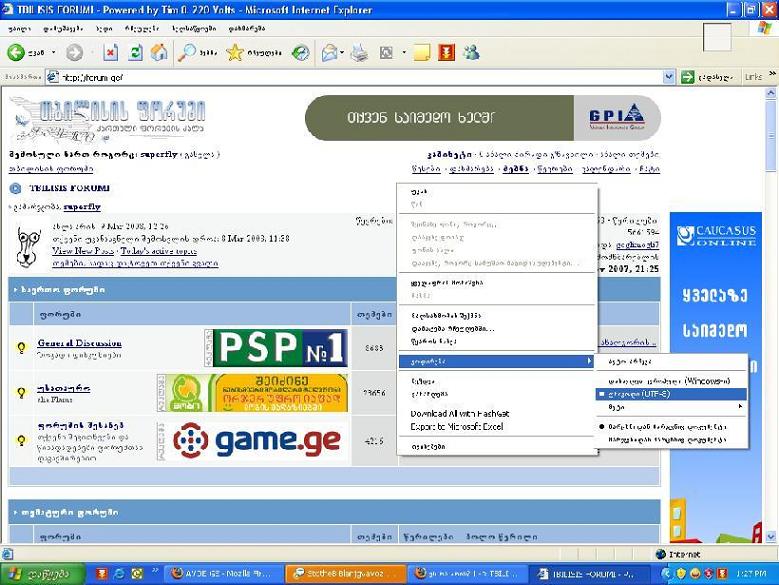Screen dimensions: 779x585
Task: Expand the address bar URL dropdown
Action: coord(669,77)
